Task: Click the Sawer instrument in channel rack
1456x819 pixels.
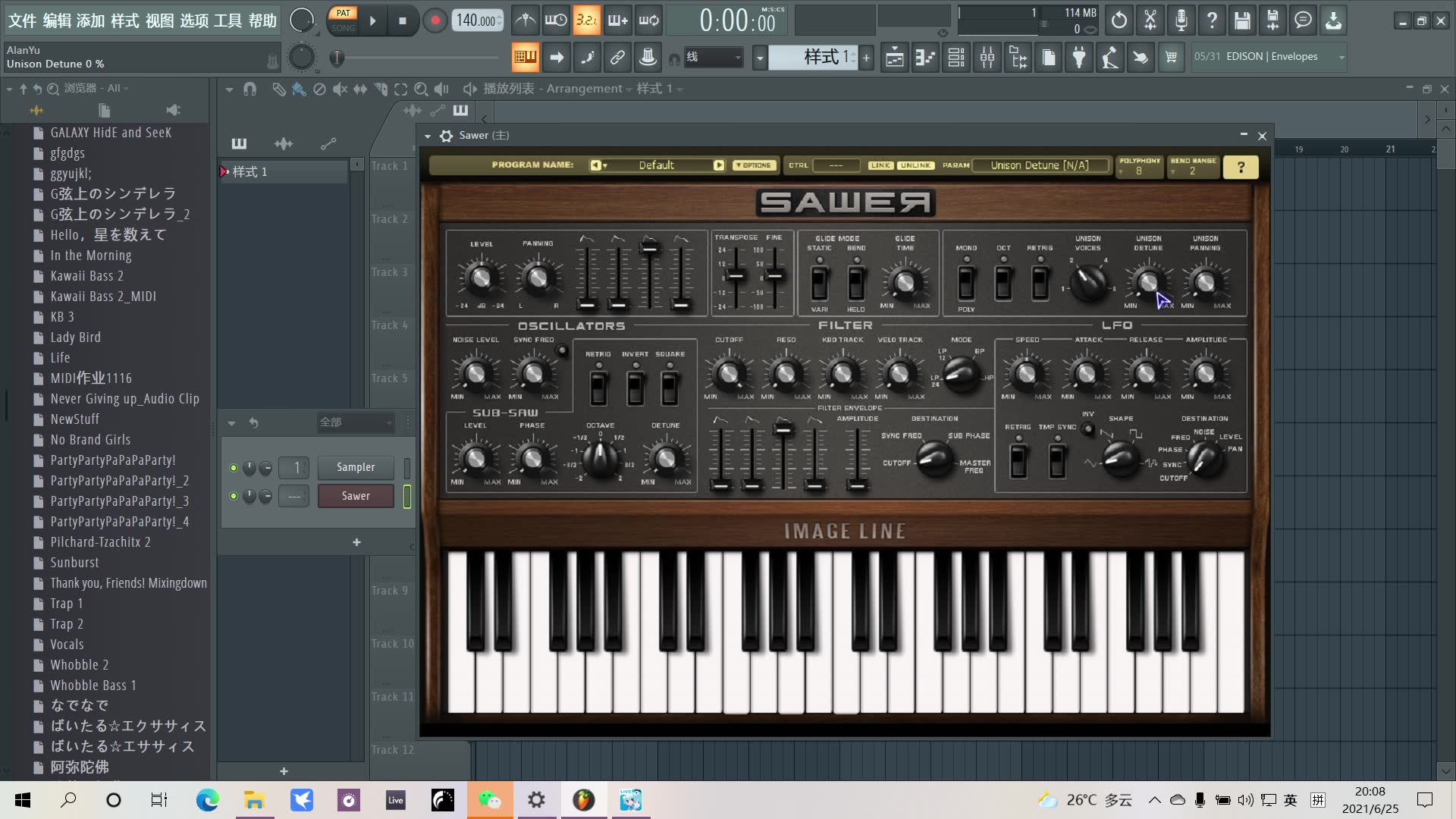Action: click(x=356, y=495)
